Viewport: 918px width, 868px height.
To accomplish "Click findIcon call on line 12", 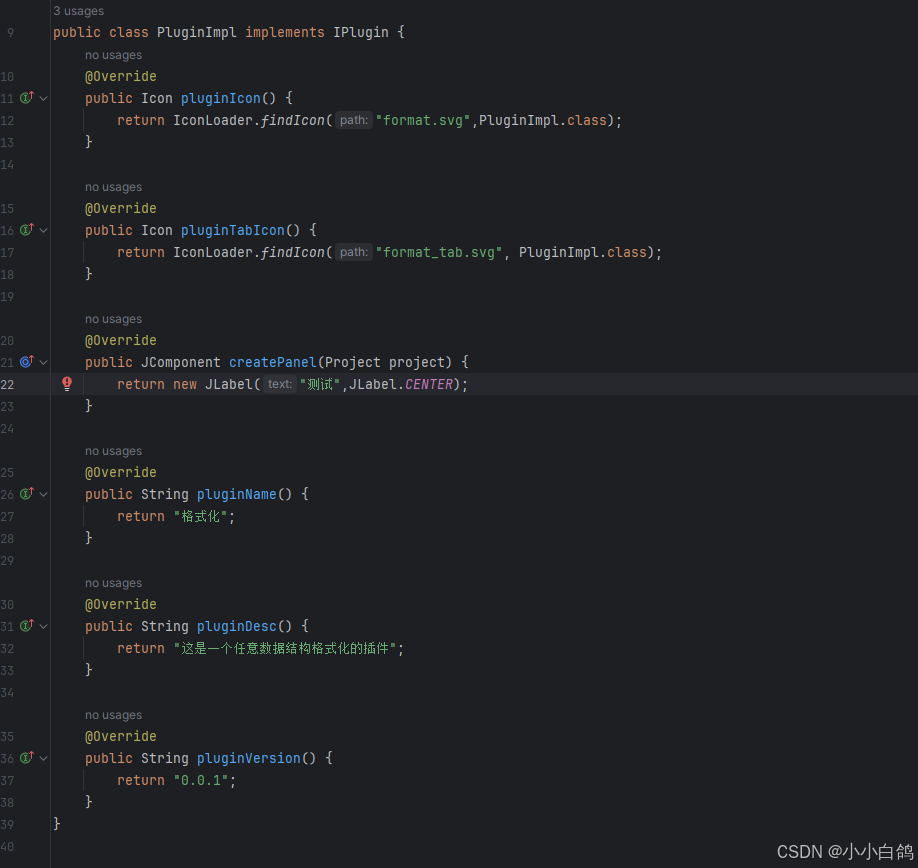I will (x=292, y=120).
